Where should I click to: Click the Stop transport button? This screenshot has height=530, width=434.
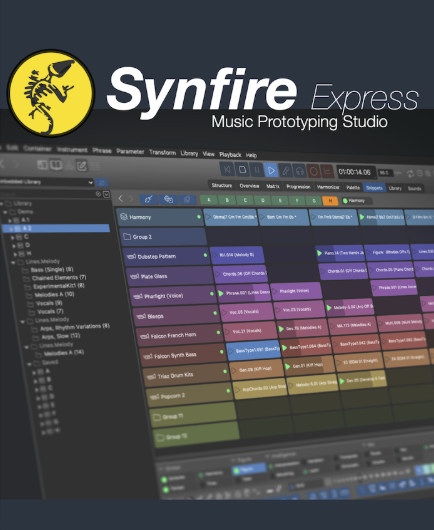pos(242,170)
